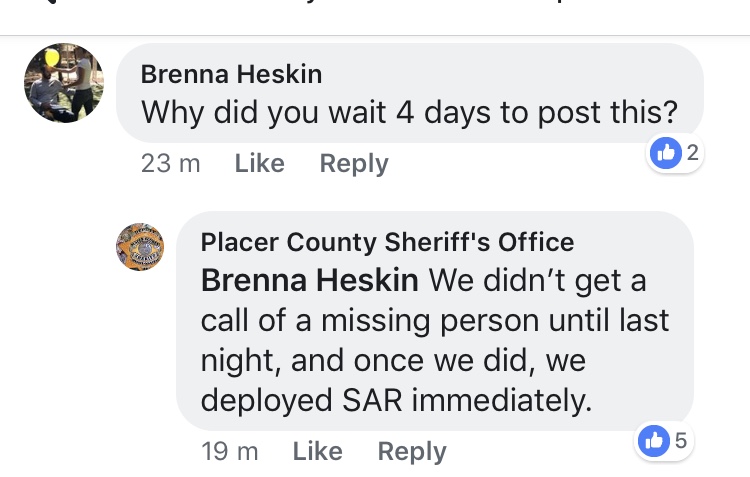Click the cropped text line at top
The width and height of the screenshot is (750, 477).
coord(375,5)
